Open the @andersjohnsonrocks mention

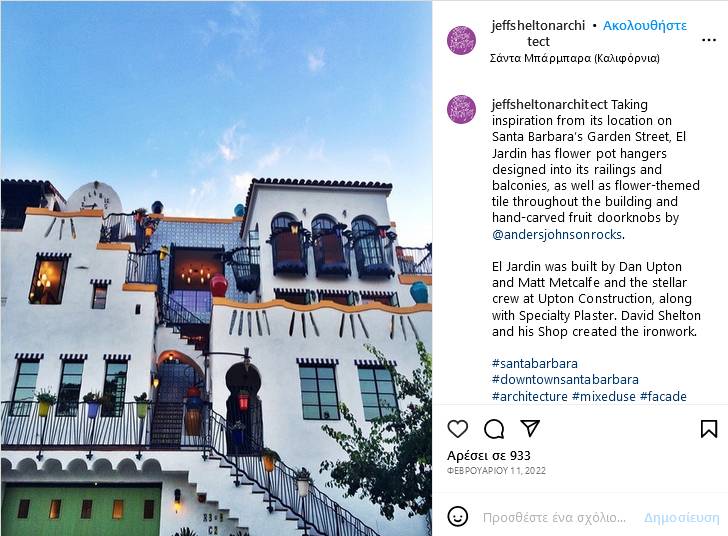[x=557, y=234]
